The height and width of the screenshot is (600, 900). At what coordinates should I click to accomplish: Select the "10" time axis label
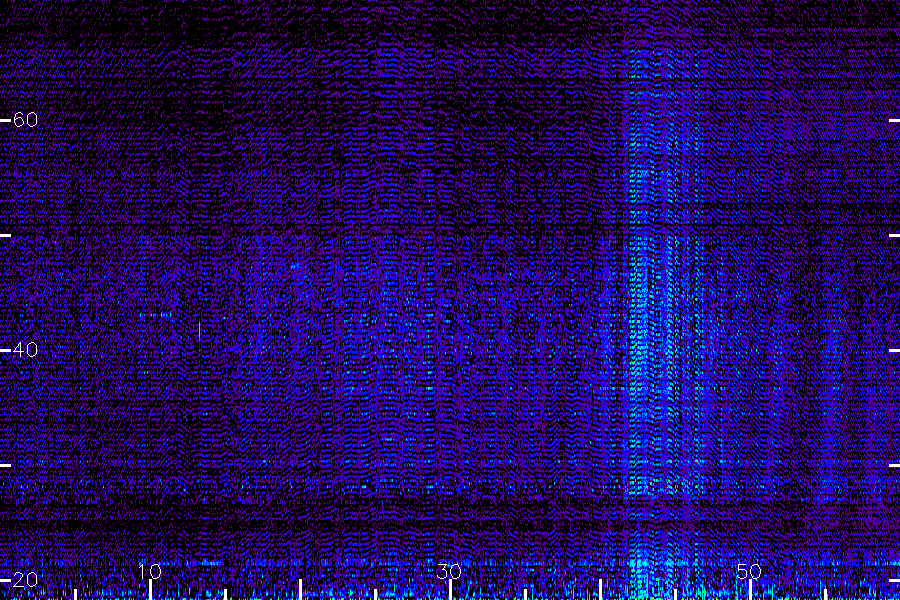150,571
